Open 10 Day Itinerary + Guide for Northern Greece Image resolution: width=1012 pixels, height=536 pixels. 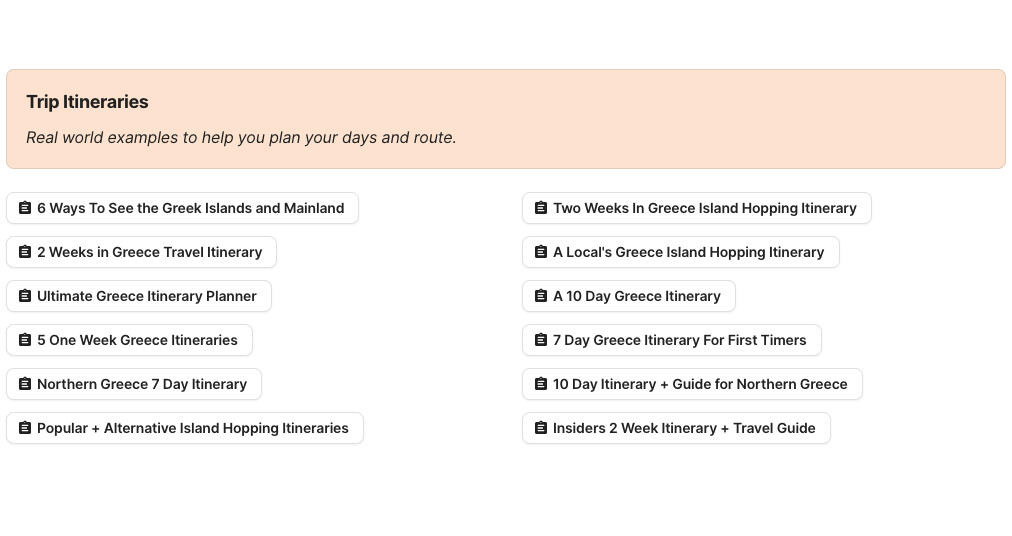tap(699, 384)
